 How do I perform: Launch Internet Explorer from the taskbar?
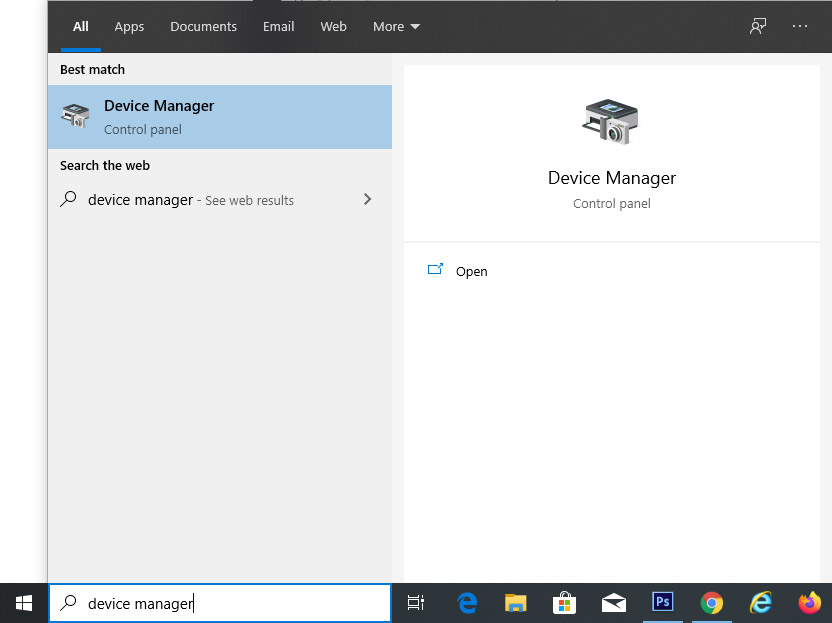[761, 603]
